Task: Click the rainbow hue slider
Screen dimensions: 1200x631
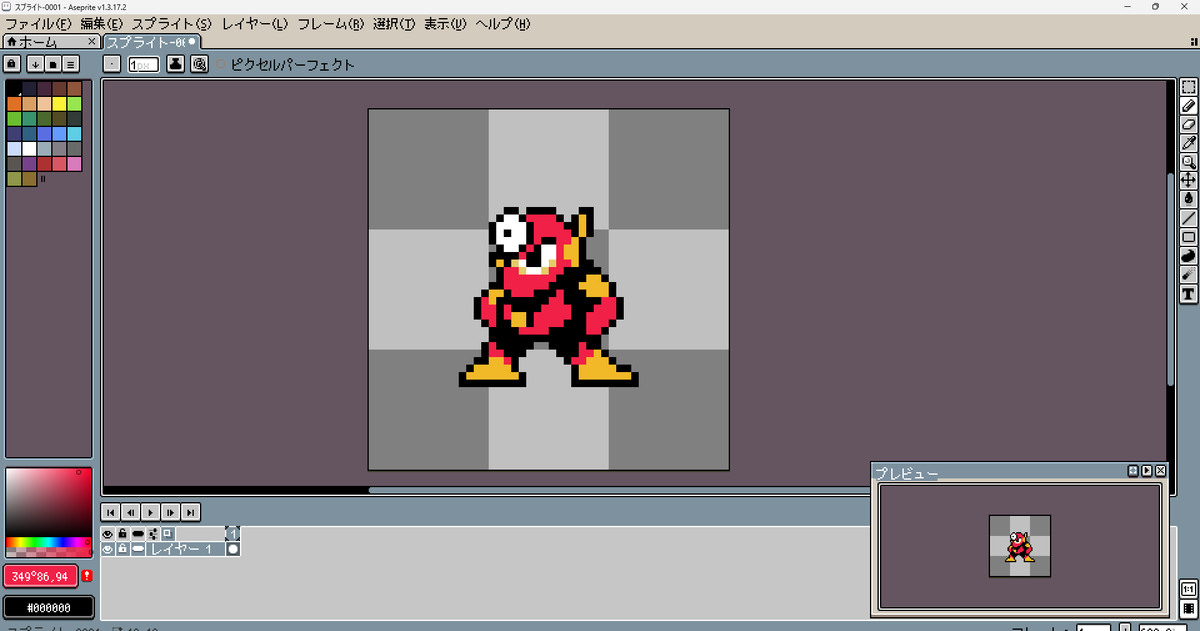Action: [48, 543]
